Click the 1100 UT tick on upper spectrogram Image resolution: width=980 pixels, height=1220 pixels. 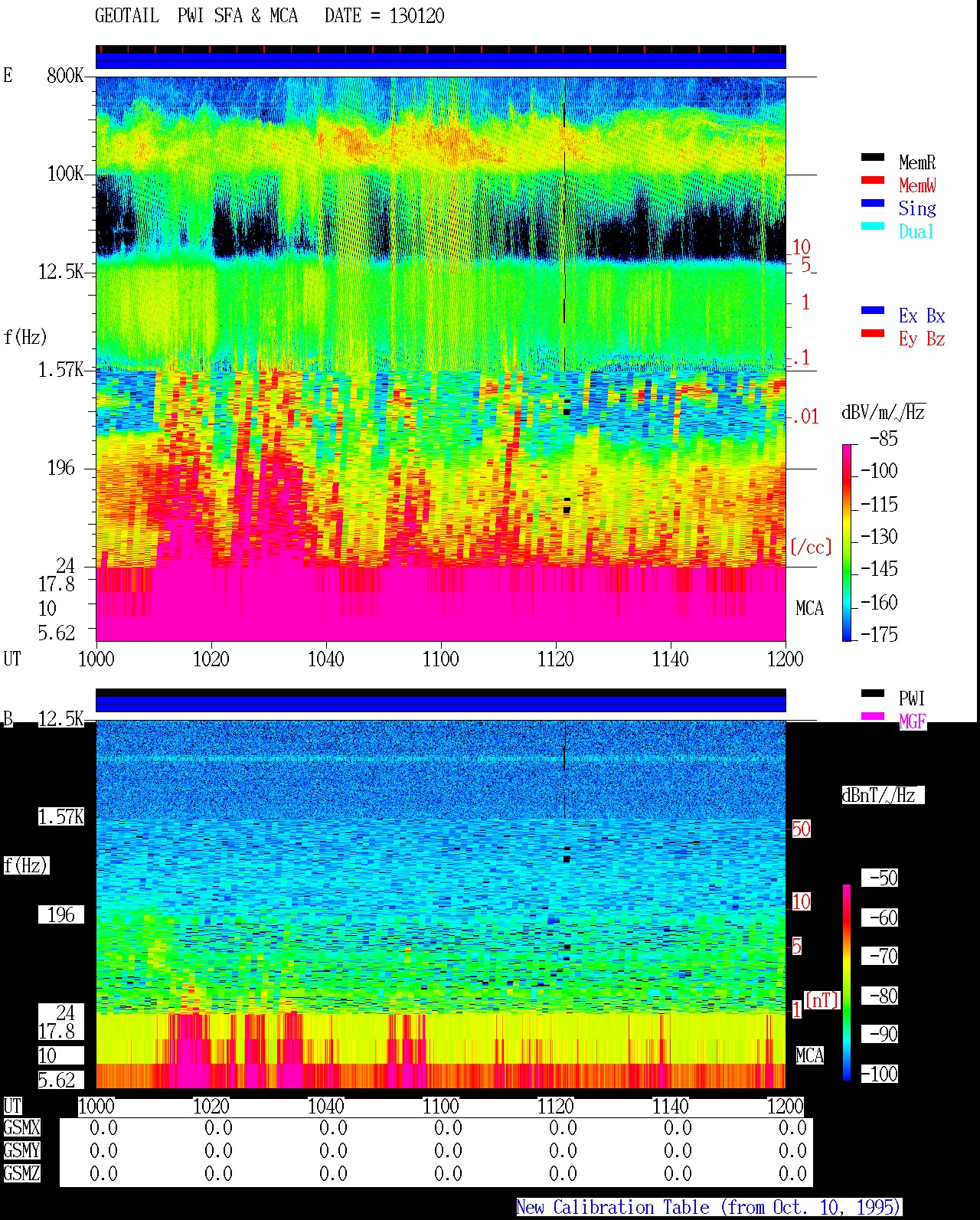(441, 659)
